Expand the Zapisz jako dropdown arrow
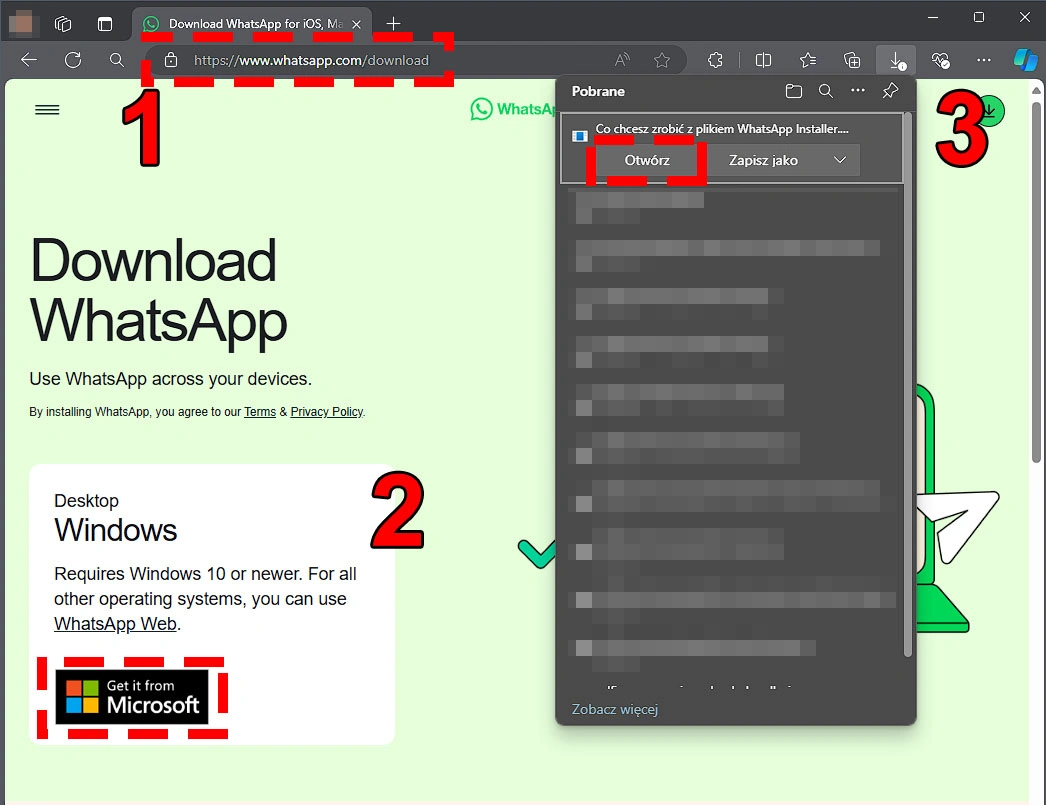Viewport: 1046px width, 805px height. (x=841, y=160)
